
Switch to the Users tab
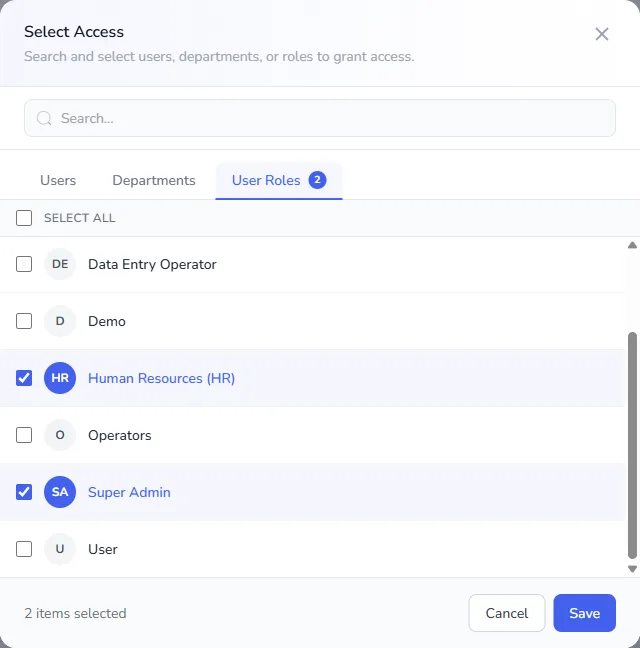(58, 181)
